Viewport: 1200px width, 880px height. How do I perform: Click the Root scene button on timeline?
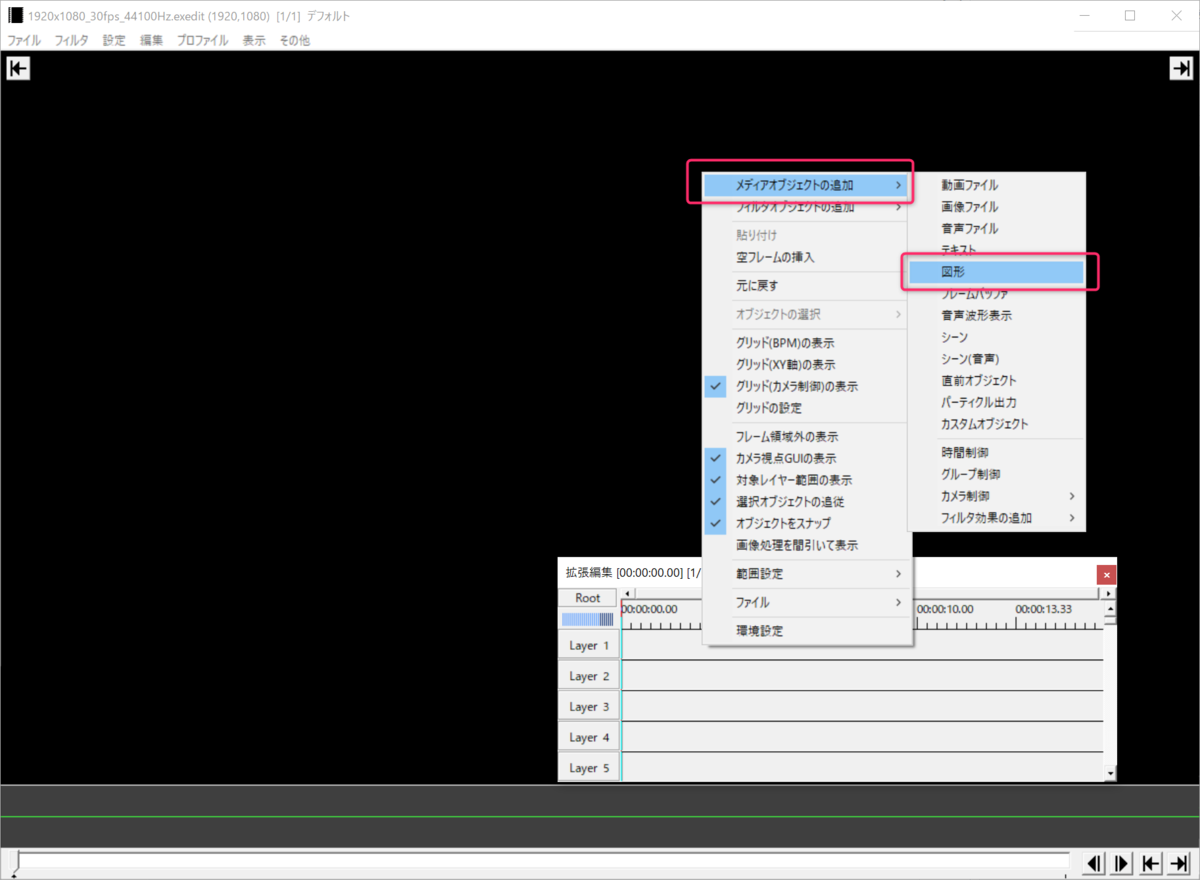pyautogui.click(x=587, y=597)
